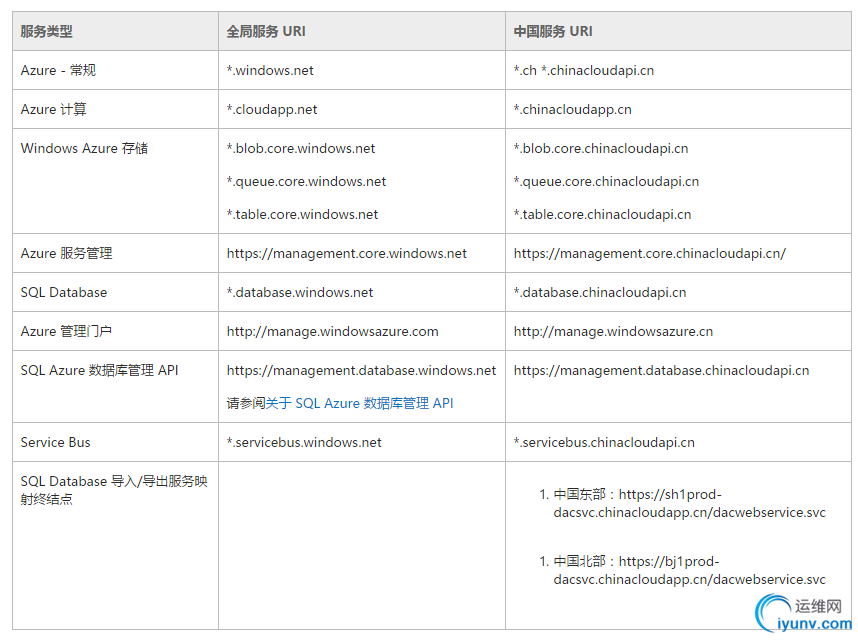Click http://manage.windowsazure.com text
Image resolution: width=858 pixels, height=640 pixels.
(333, 331)
